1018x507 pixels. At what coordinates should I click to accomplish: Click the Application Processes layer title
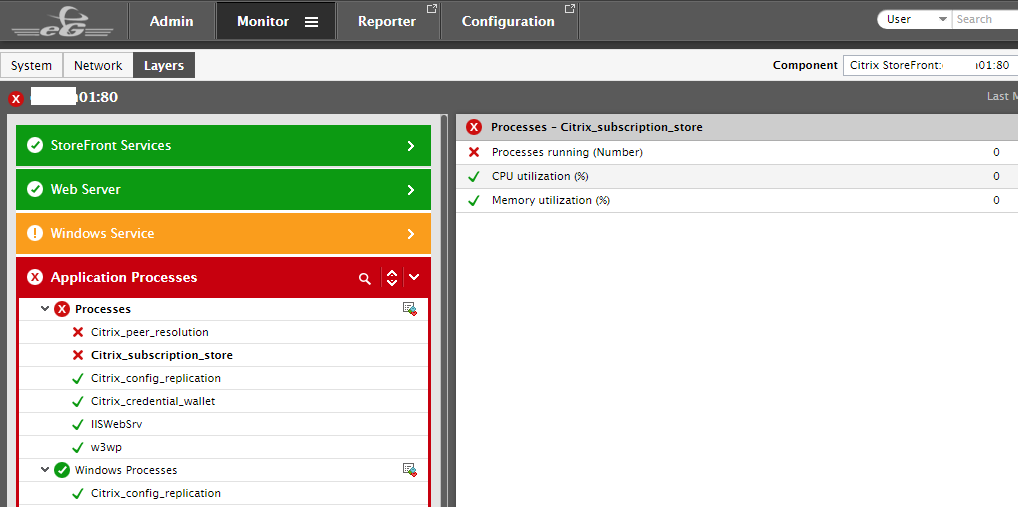click(x=124, y=278)
